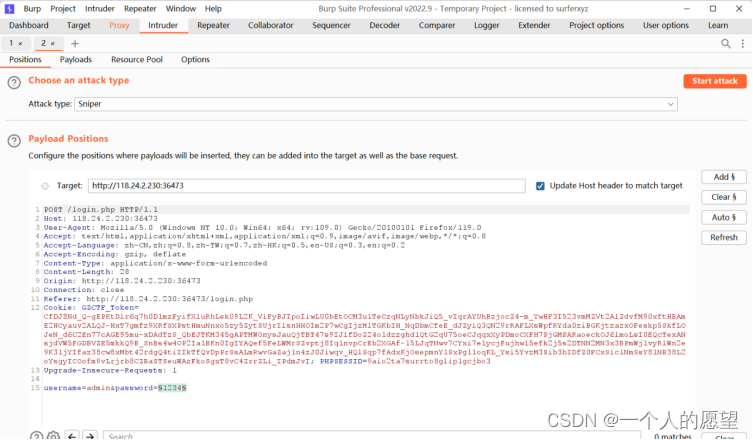Switch to the Resource Pool sub-tab
The height and width of the screenshot is (440, 753).
[137, 60]
